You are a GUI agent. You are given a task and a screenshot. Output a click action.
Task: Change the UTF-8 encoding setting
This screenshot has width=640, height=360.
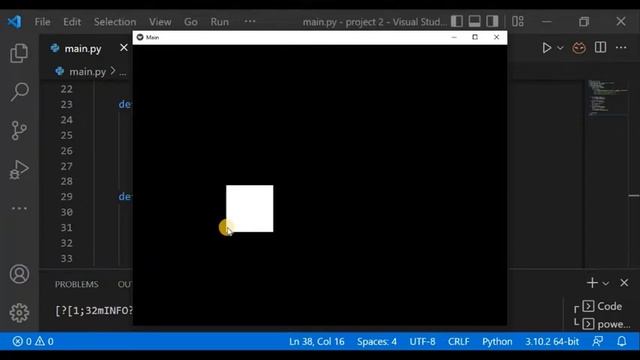click(x=422, y=341)
